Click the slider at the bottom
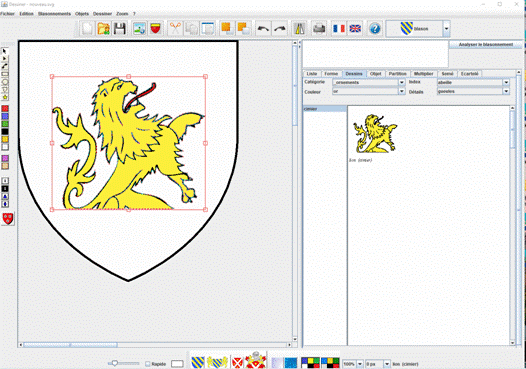526x369 pixels. (123, 363)
